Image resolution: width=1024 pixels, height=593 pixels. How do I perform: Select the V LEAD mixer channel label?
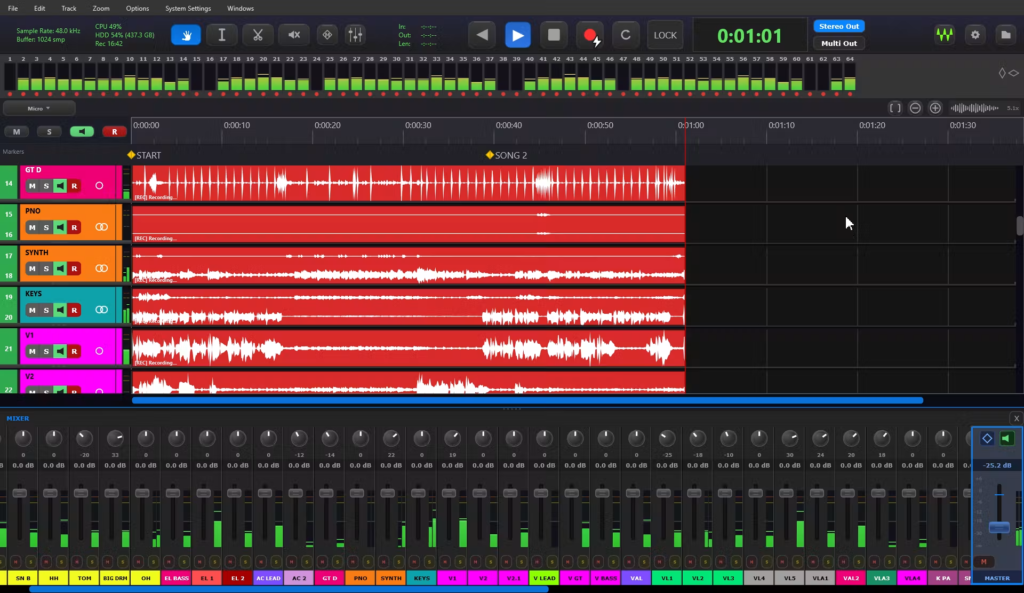[x=544, y=578]
